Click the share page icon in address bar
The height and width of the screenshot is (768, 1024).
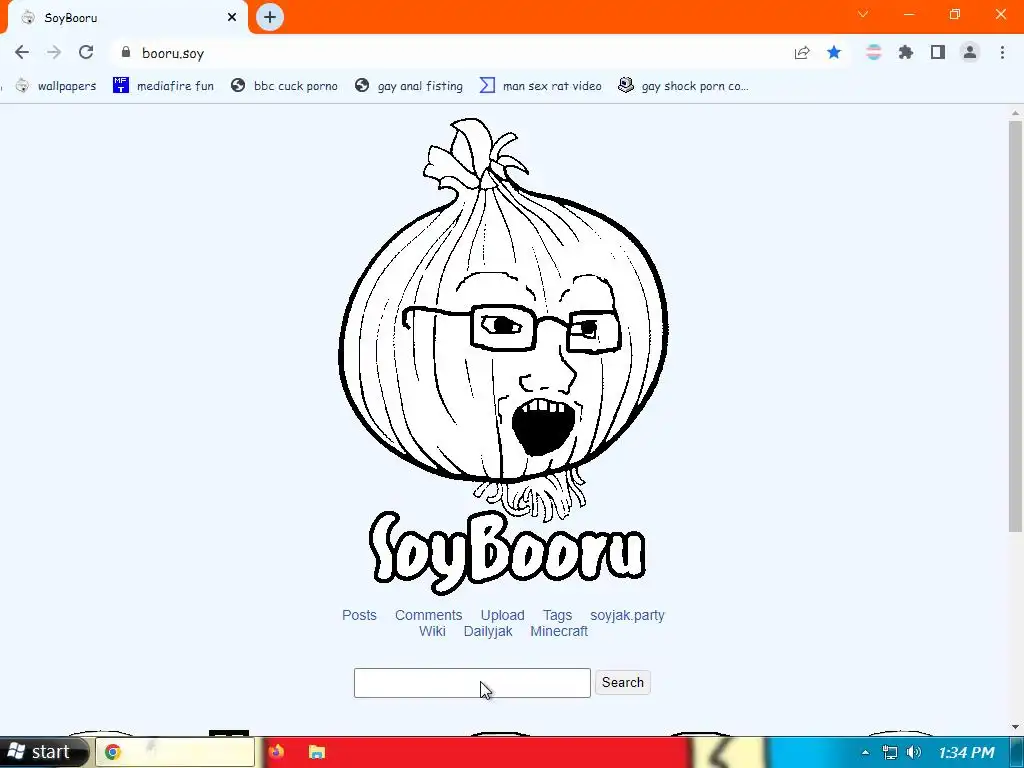point(802,52)
